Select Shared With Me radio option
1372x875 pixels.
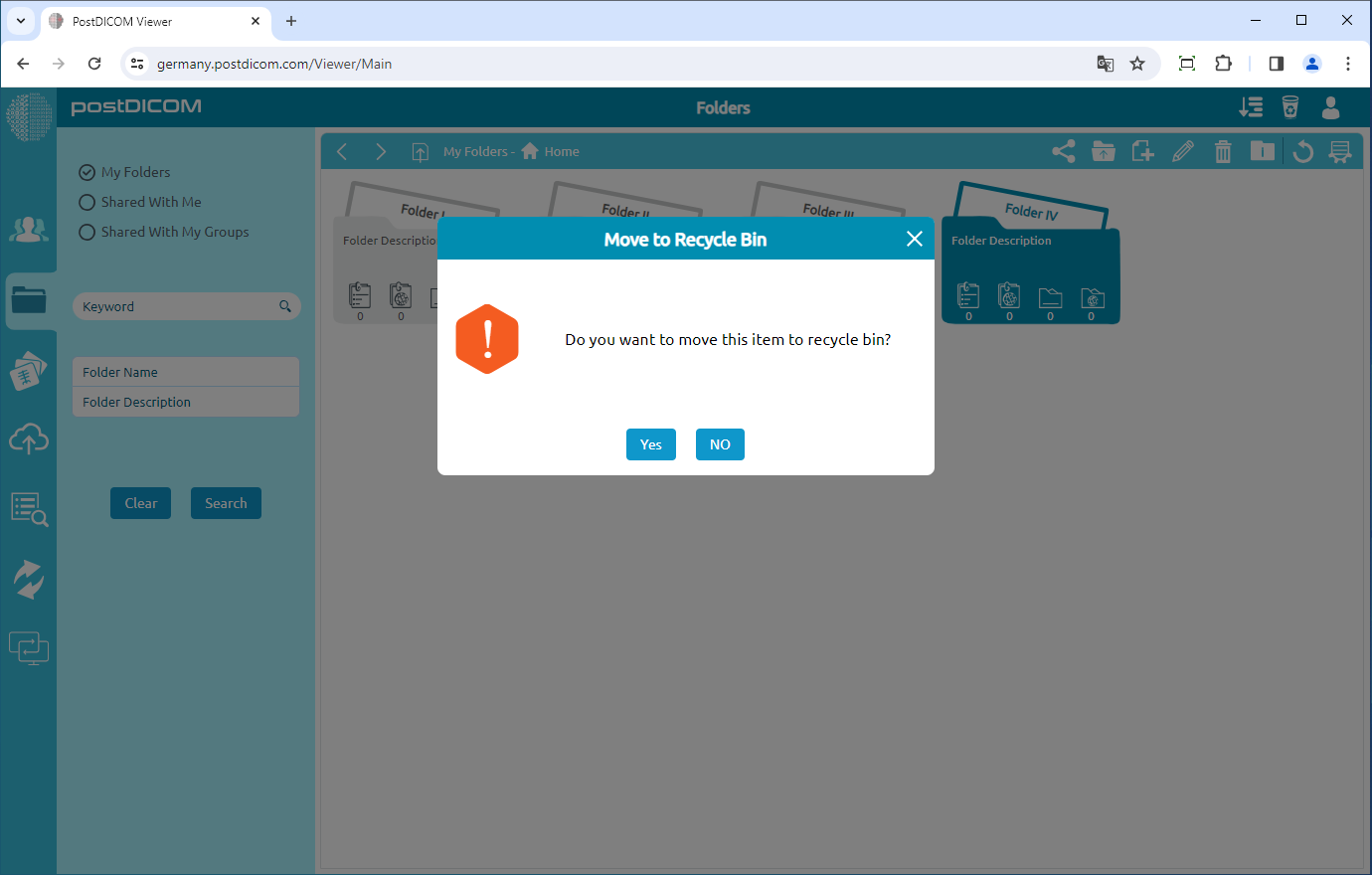(x=87, y=202)
